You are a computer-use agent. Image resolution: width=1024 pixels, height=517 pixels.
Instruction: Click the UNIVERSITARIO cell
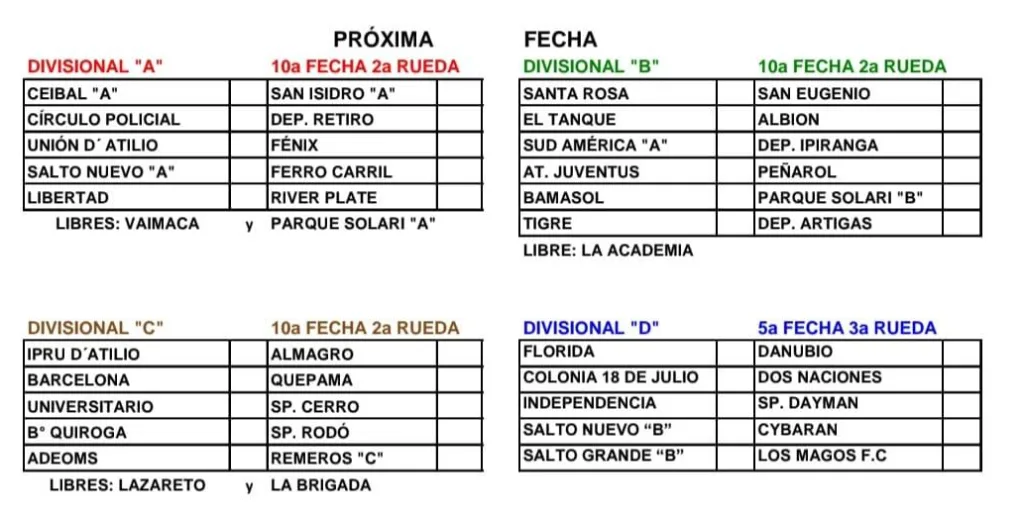tap(127, 407)
